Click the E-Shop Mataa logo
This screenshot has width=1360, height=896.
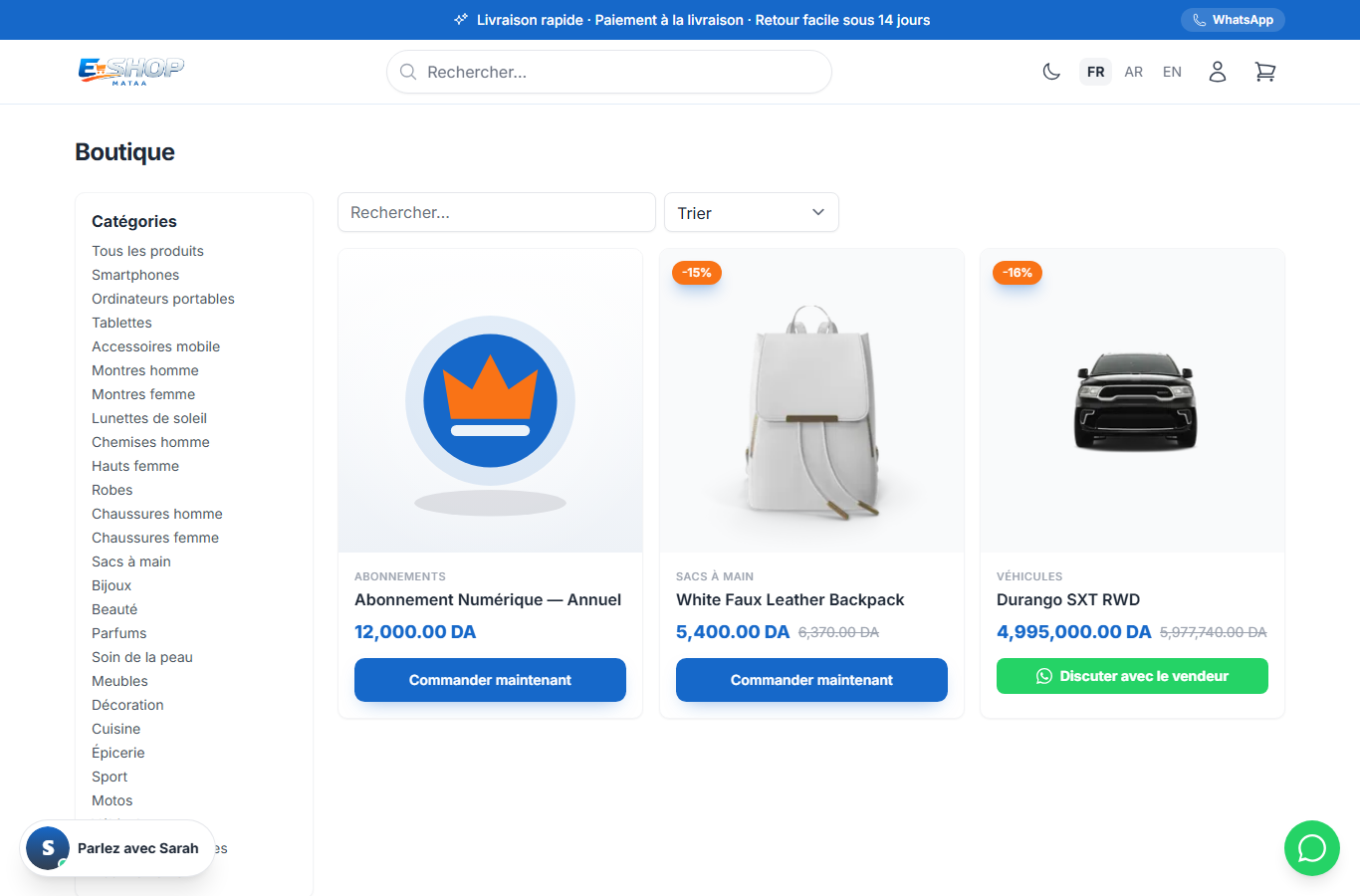pos(131,71)
